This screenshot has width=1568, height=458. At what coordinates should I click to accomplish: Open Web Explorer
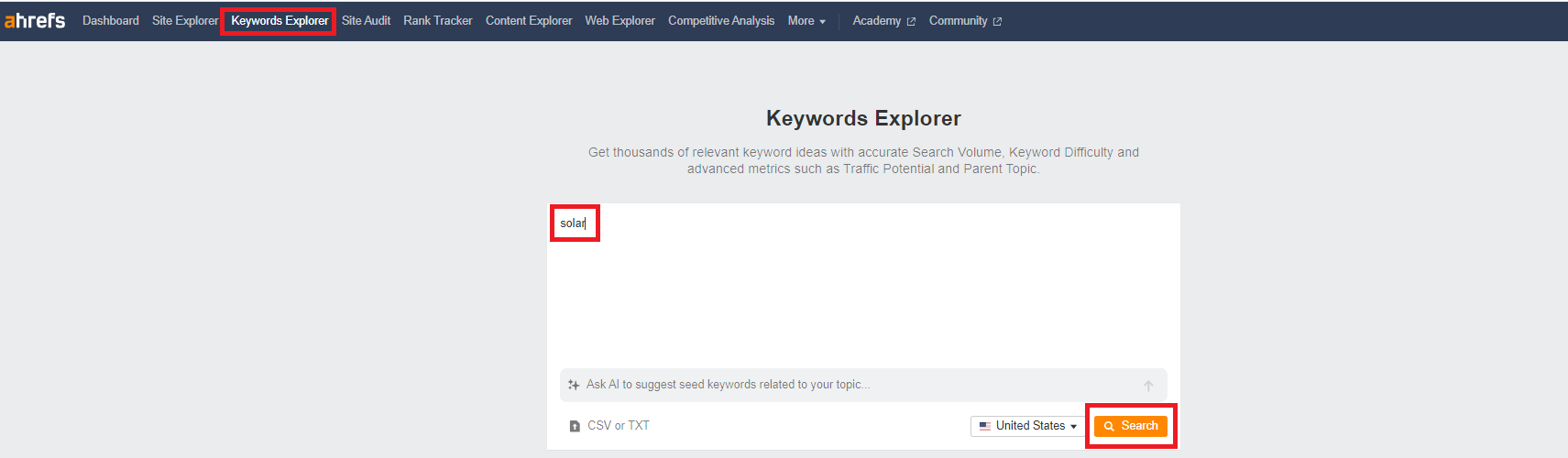click(x=620, y=20)
